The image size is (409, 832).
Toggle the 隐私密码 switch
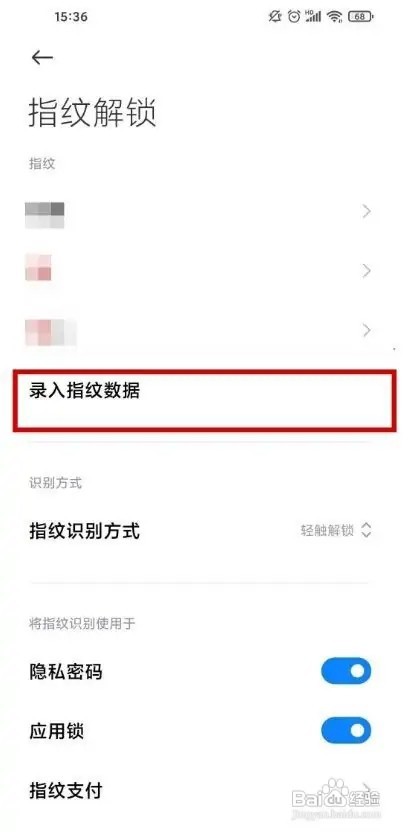tap(346, 672)
